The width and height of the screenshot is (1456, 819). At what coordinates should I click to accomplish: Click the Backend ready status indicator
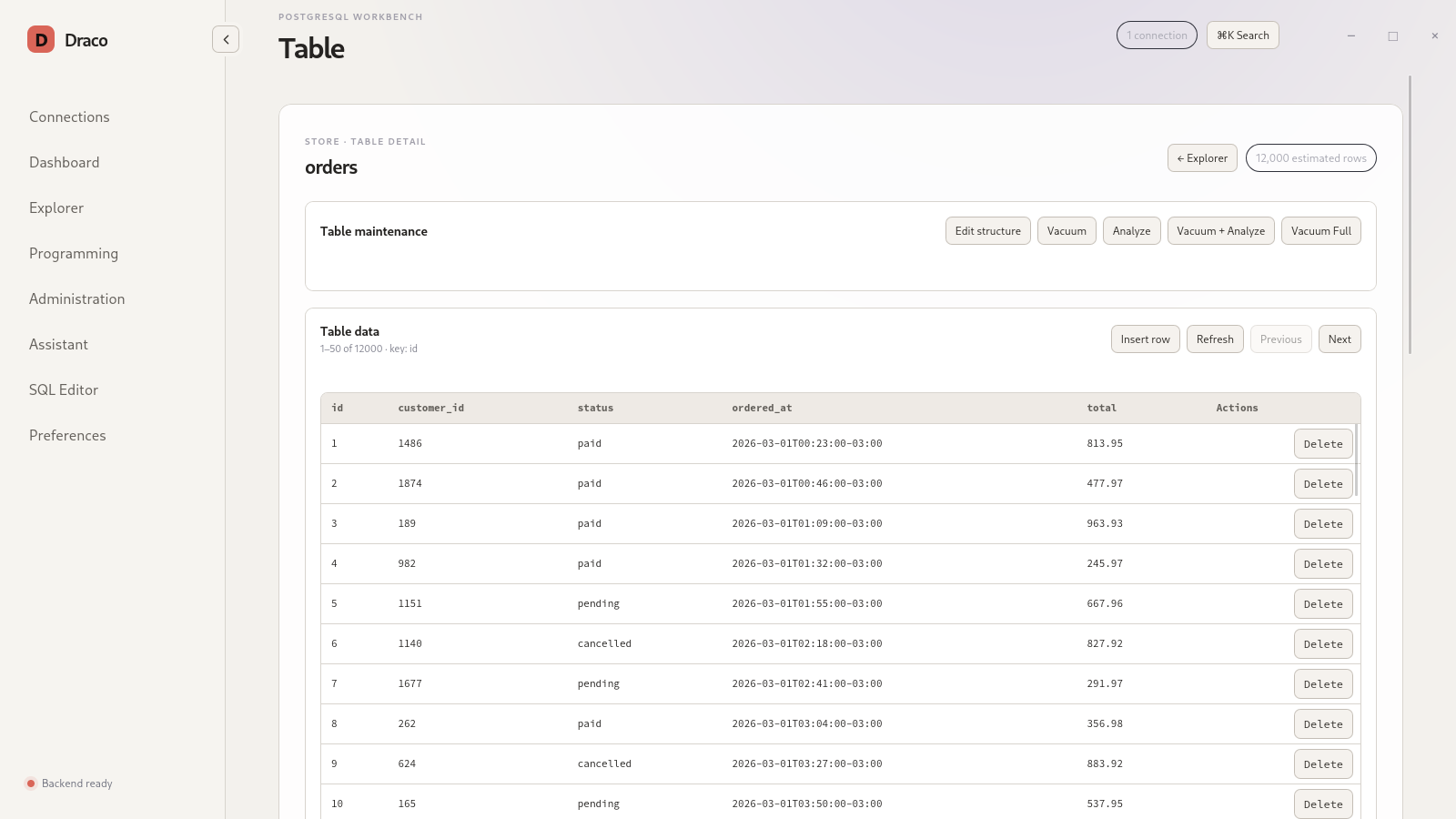[69, 784]
